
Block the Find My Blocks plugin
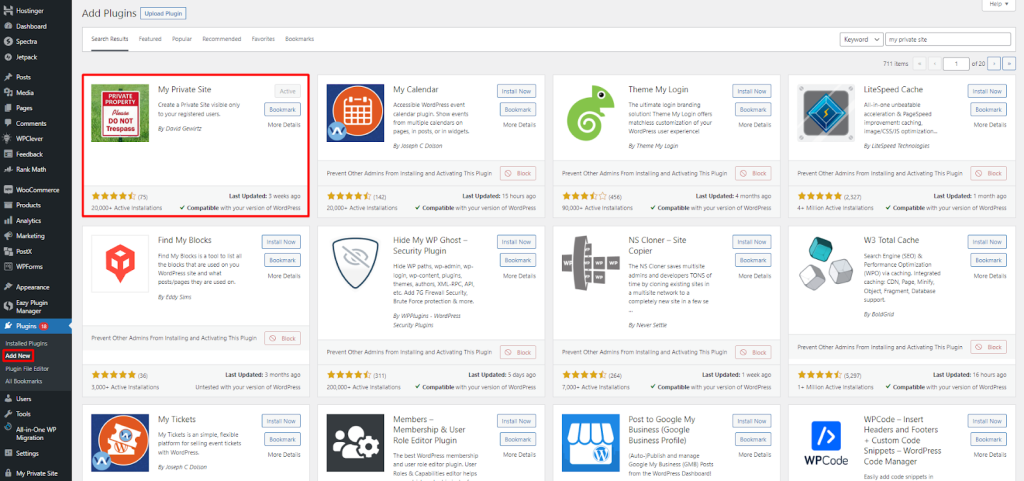282,338
